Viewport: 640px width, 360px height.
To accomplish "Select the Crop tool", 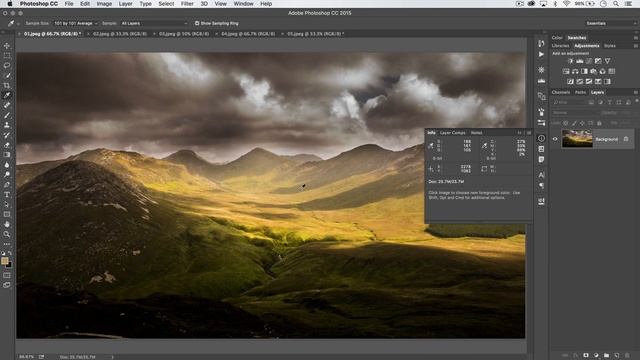I will 7,85.
